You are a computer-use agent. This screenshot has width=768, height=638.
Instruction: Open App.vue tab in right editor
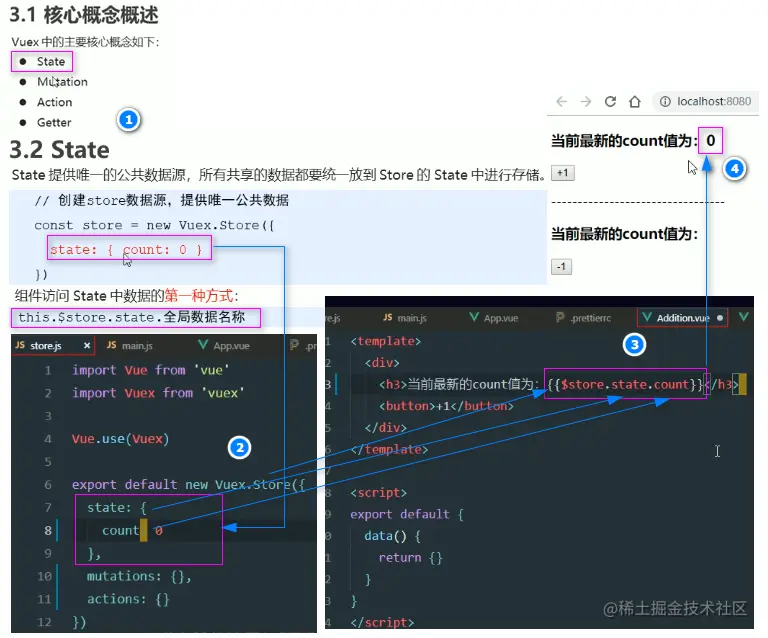tap(494, 318)
